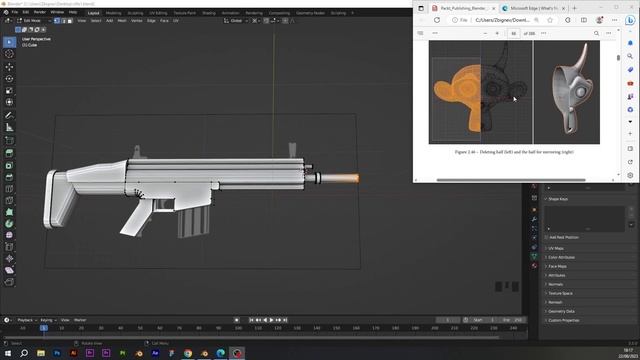
Task: Select the Bevel tool
Action: [9, 177]
